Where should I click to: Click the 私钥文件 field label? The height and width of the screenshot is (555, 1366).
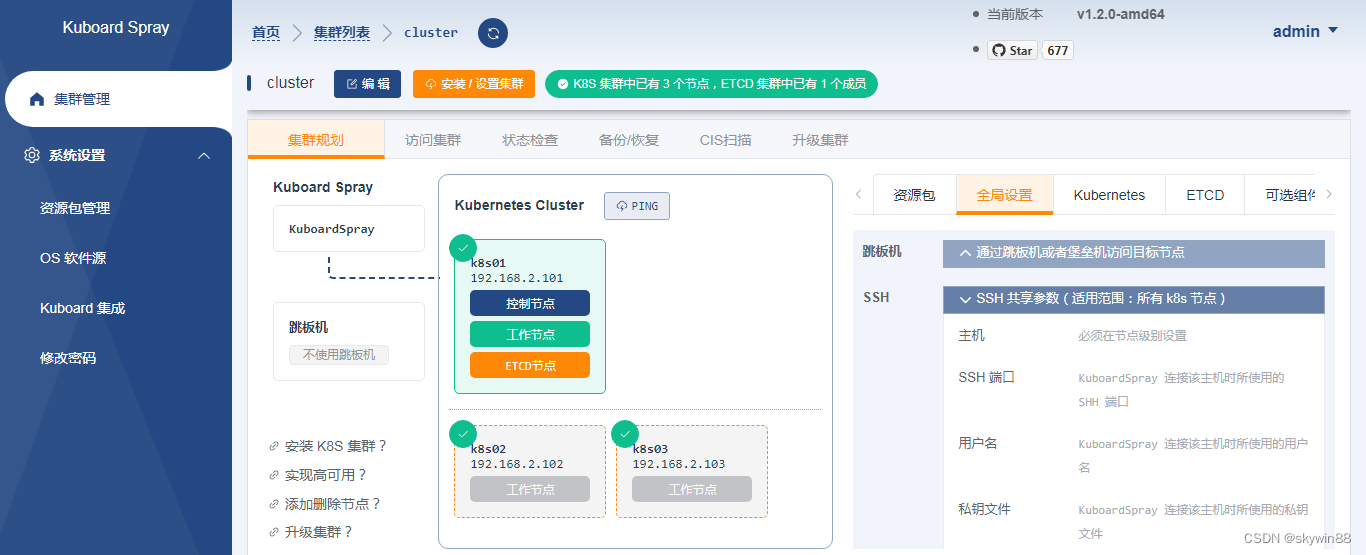coord(985,509)
